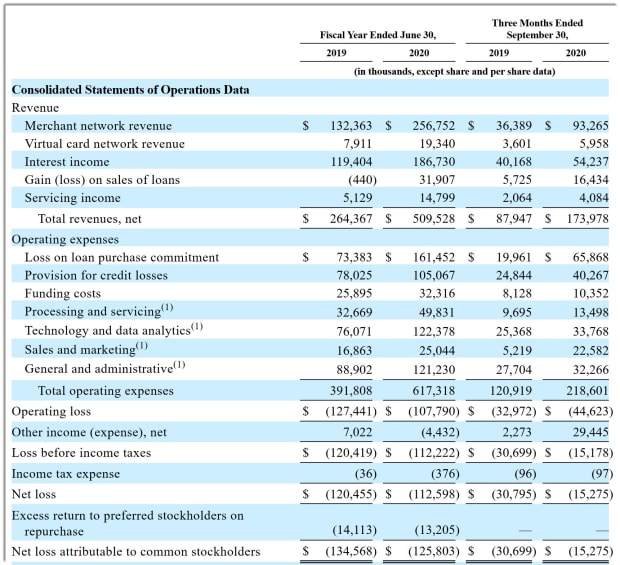
Task: Select the 'Three Months Ended September 30,' header
Action: pos(537,29)
